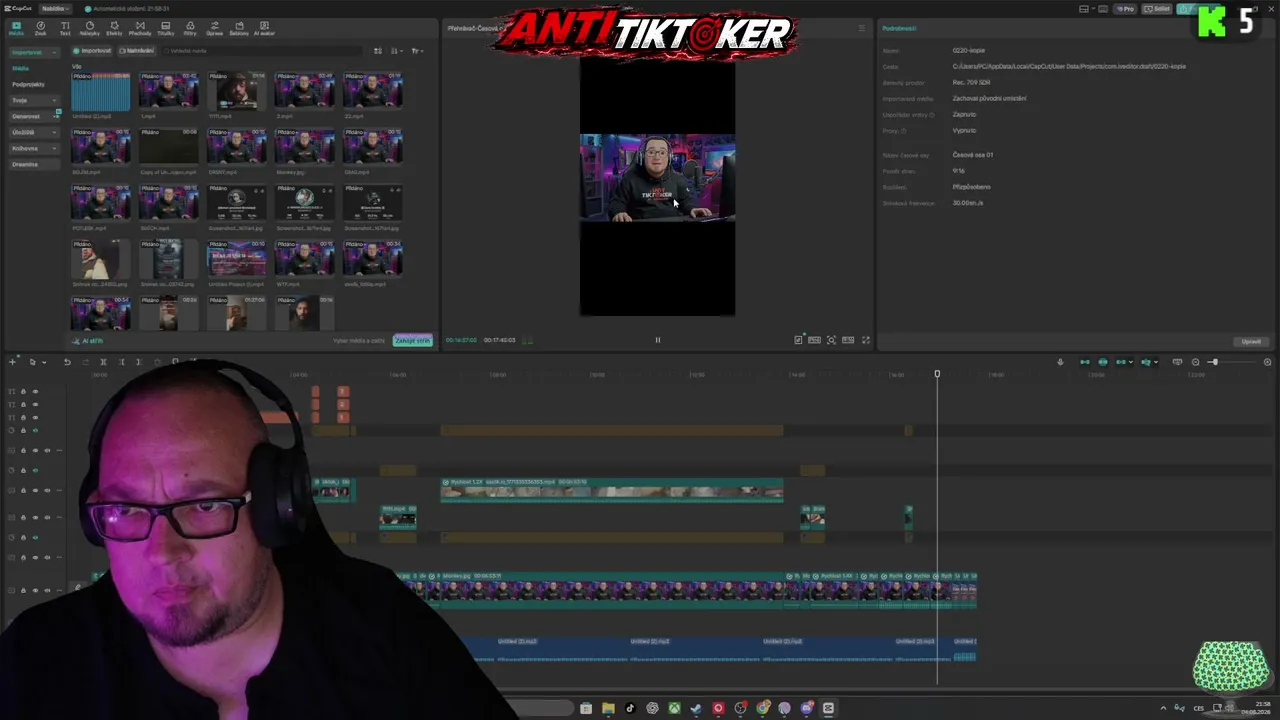
Task: Open the Média tab in the top toolbar
Action: tap(16, 28)
